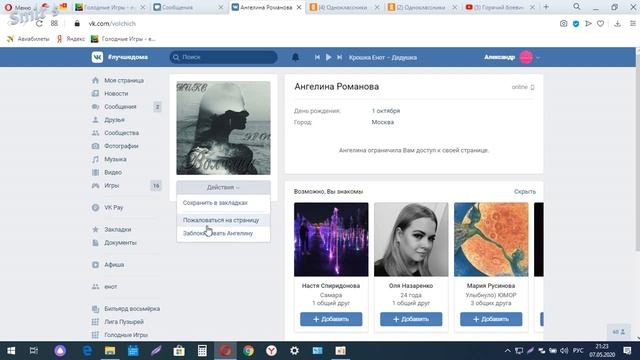
Task: Open Opera snapshot camera icon
Action: (563, 24)
